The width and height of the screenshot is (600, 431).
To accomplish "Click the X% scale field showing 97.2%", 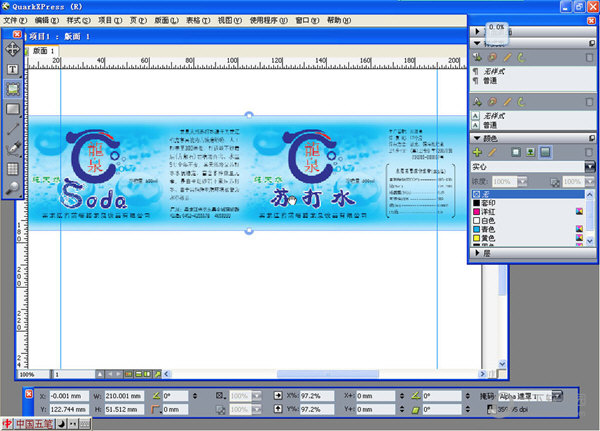I will click(310, 395).
